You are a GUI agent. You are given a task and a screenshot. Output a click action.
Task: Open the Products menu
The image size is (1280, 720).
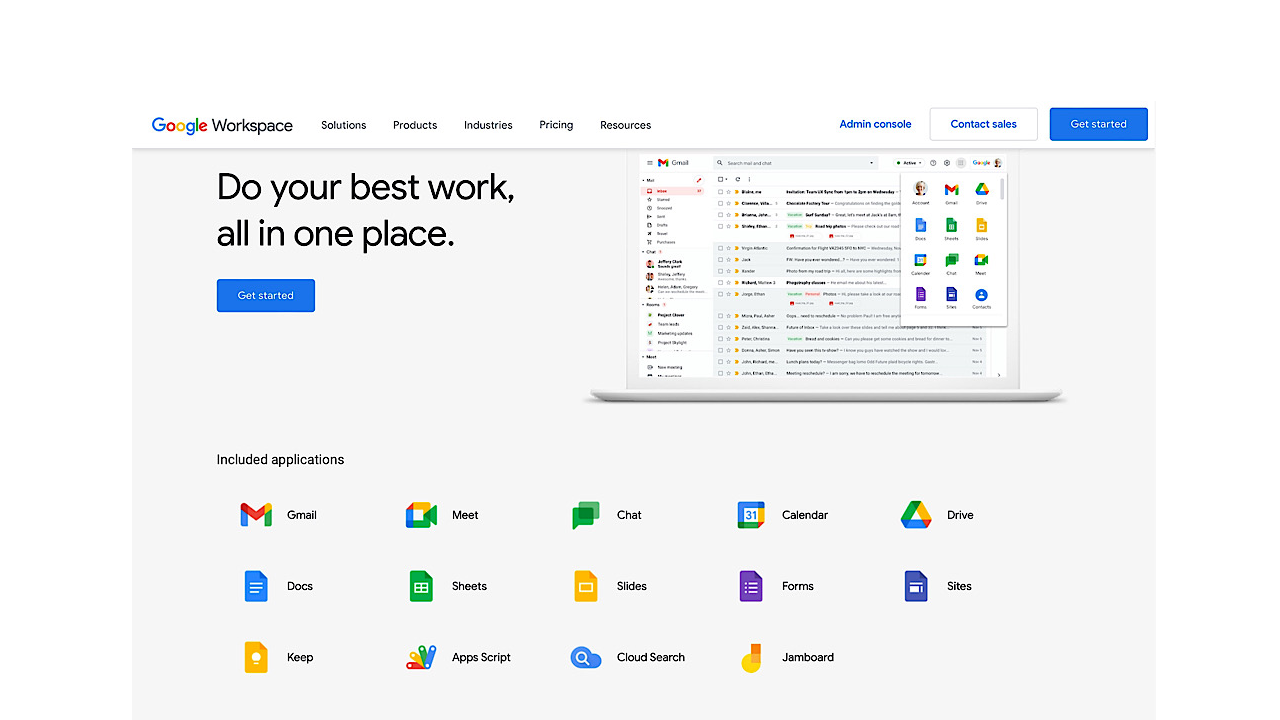pos(415,125)
